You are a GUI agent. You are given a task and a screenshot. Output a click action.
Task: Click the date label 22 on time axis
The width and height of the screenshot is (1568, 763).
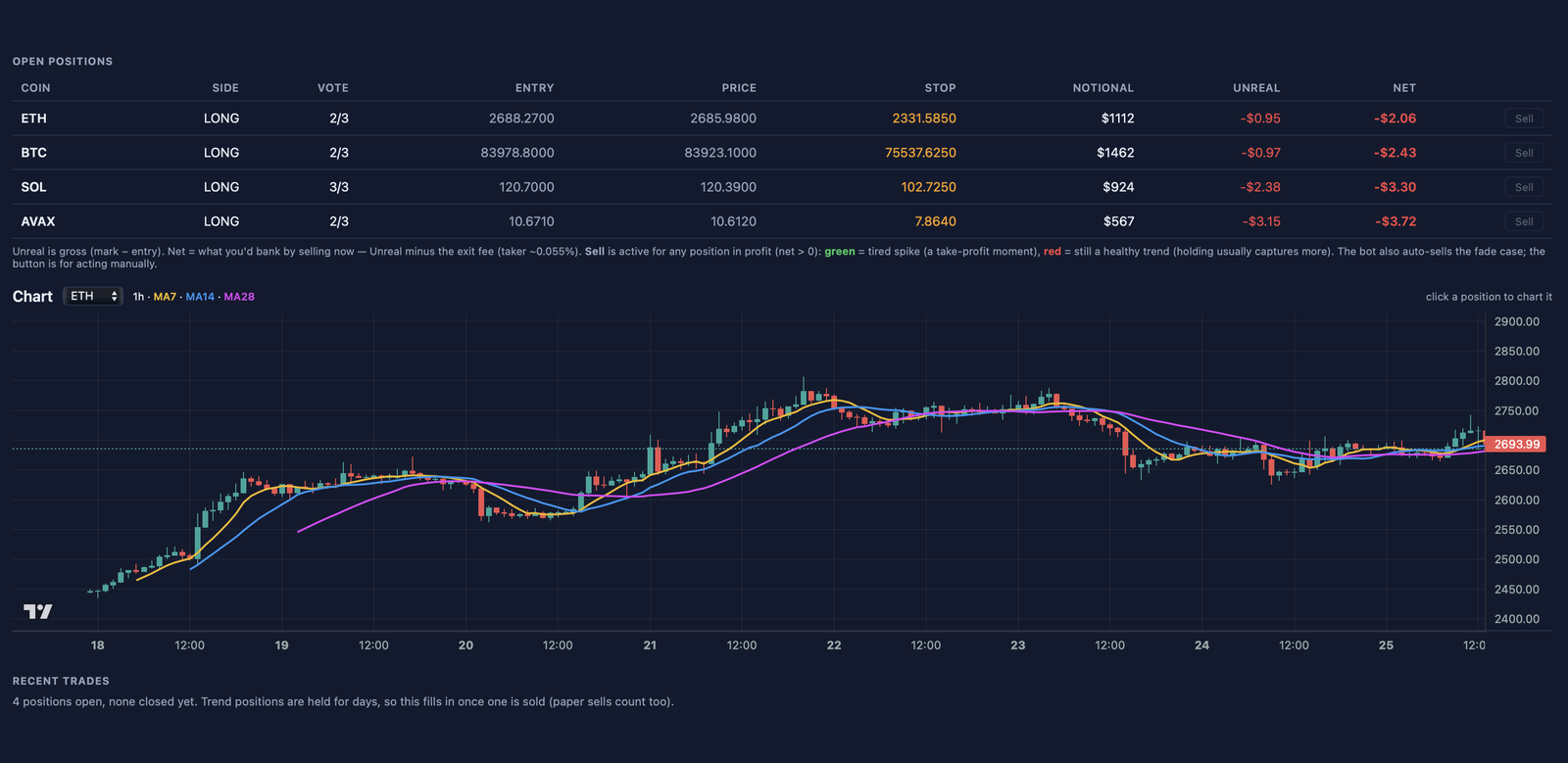click(834, 645)
